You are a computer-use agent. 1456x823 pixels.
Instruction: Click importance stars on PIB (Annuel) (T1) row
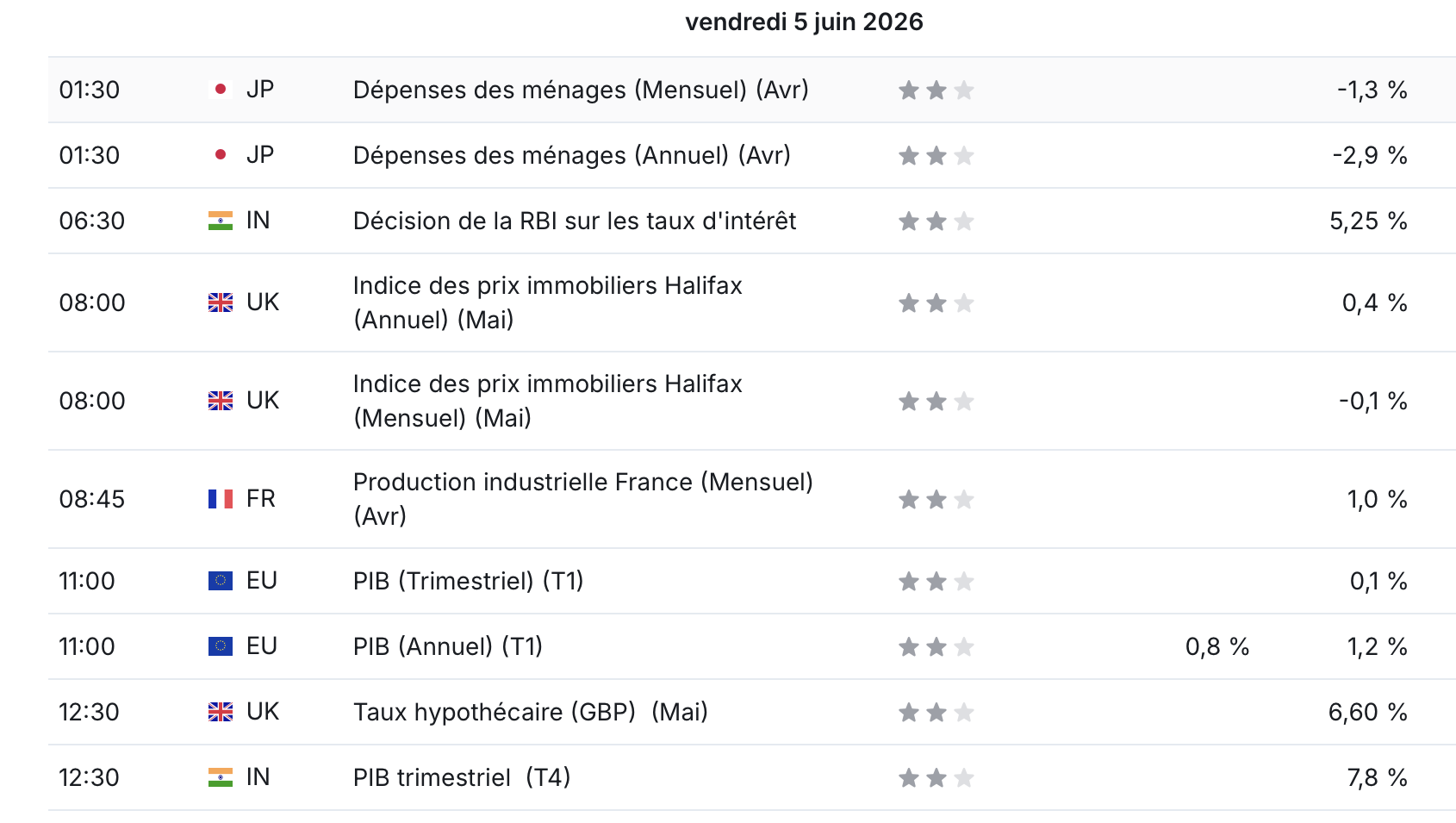tap(936, 647)
